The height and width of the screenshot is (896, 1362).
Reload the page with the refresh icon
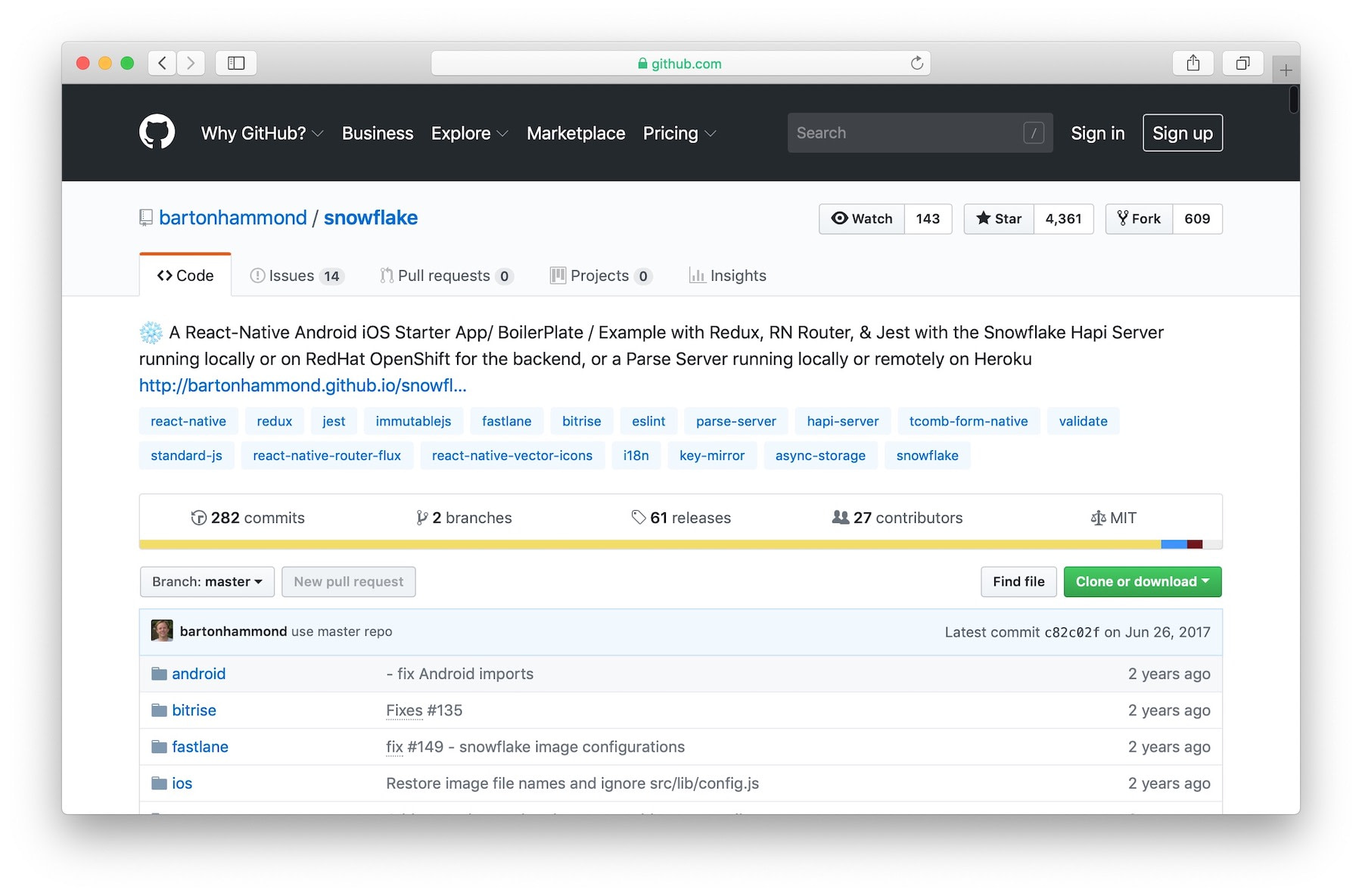tap(917, 63)
